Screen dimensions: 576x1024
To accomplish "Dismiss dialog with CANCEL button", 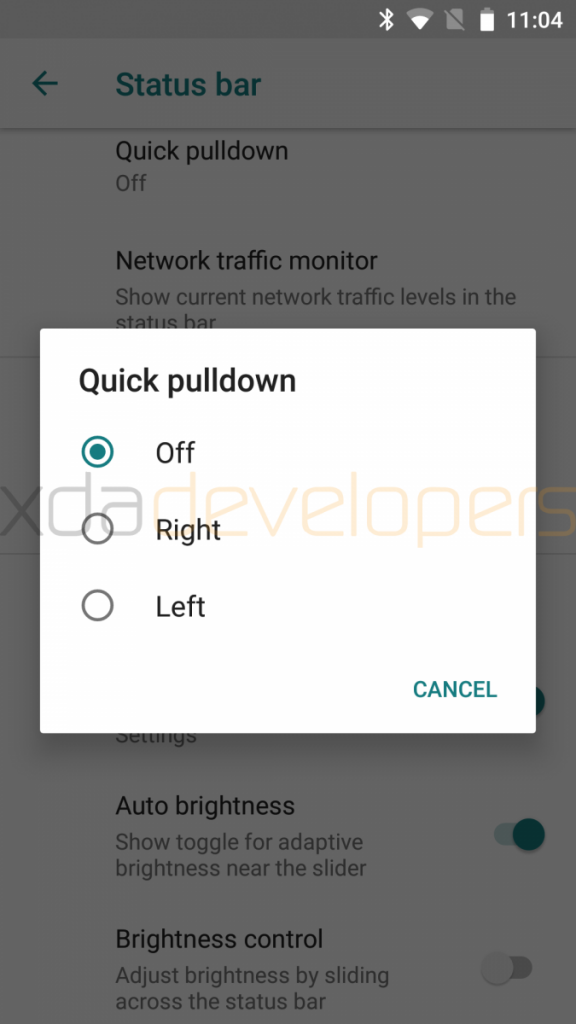I will [455, 689].
